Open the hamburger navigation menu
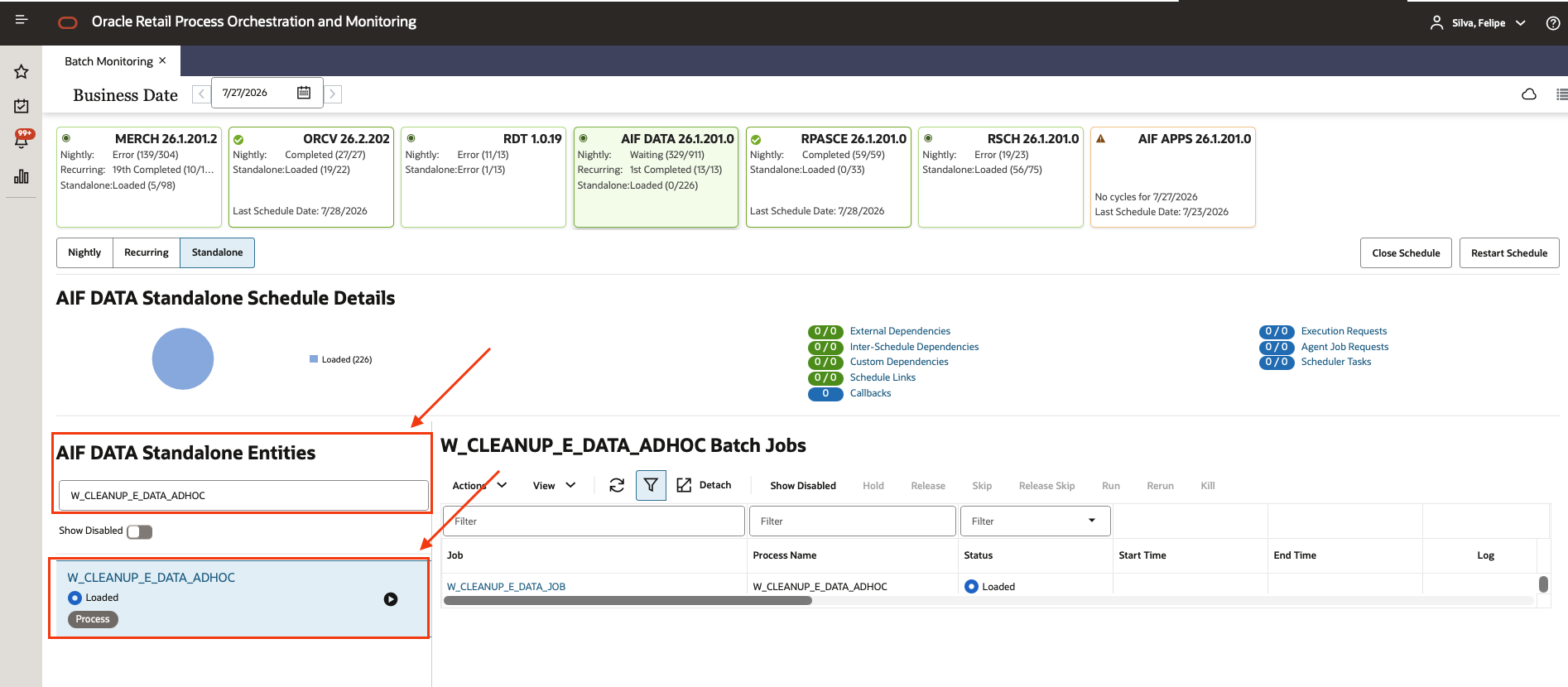This screenshot has width=1568, height=687. pyautogui.click(x=22, y=20)
